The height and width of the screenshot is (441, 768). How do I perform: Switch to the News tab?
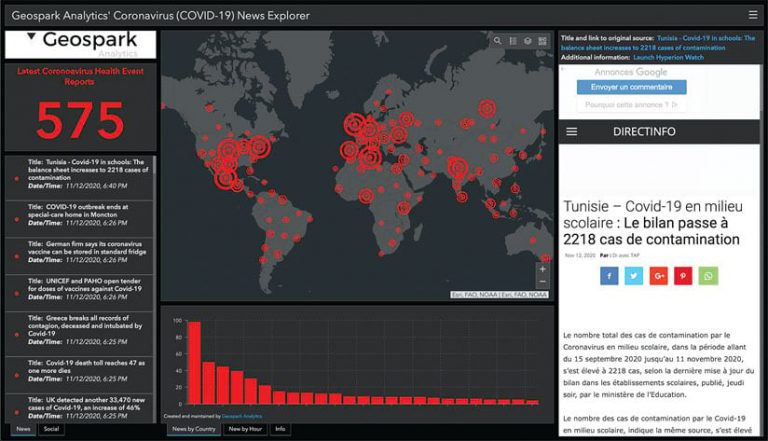point(23,429)
